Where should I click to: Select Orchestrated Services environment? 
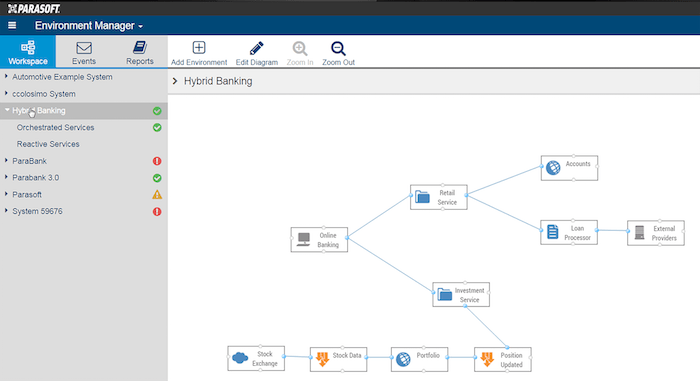[55, 127]
